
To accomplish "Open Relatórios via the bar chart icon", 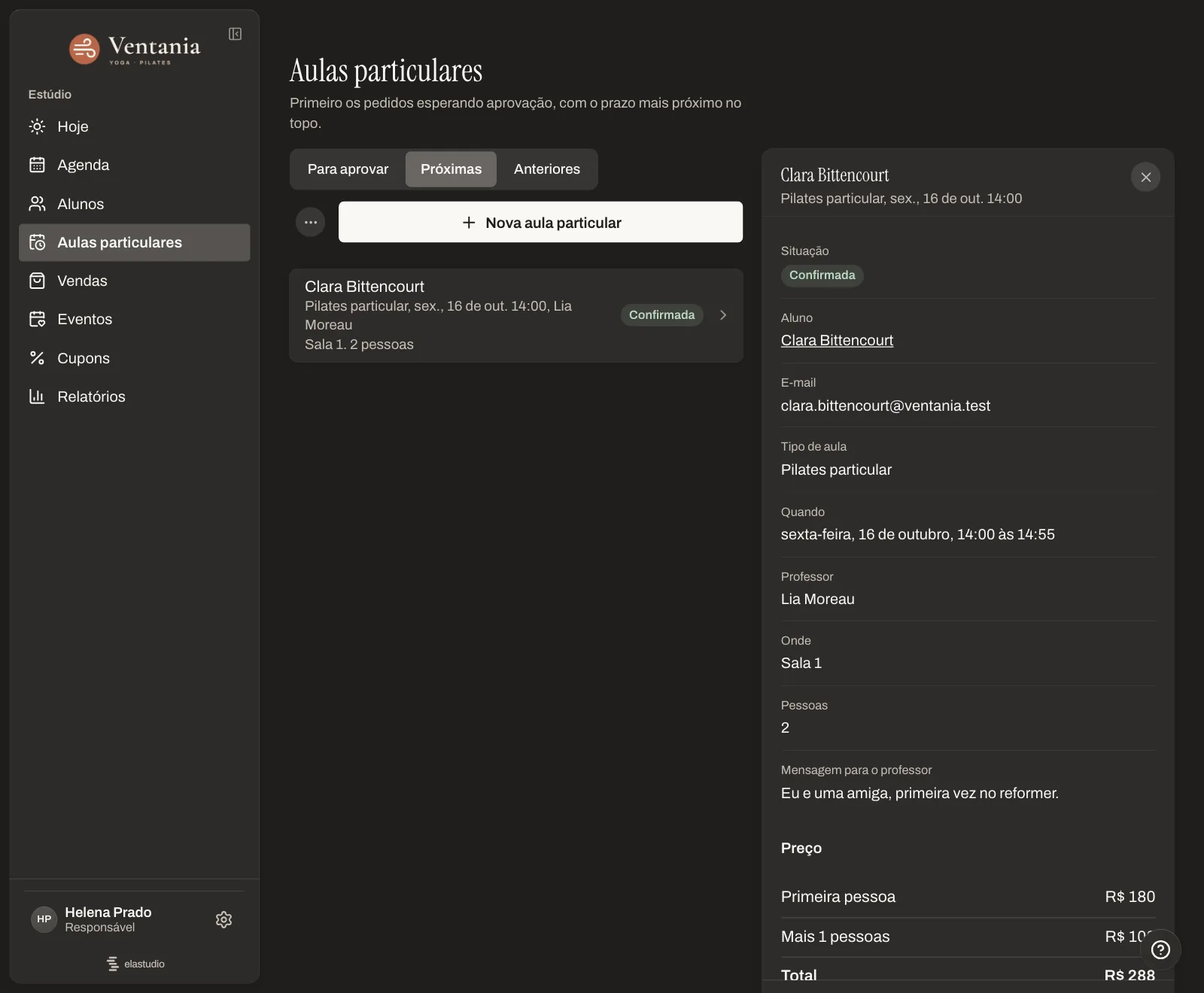I will click(x=37, y=396).
